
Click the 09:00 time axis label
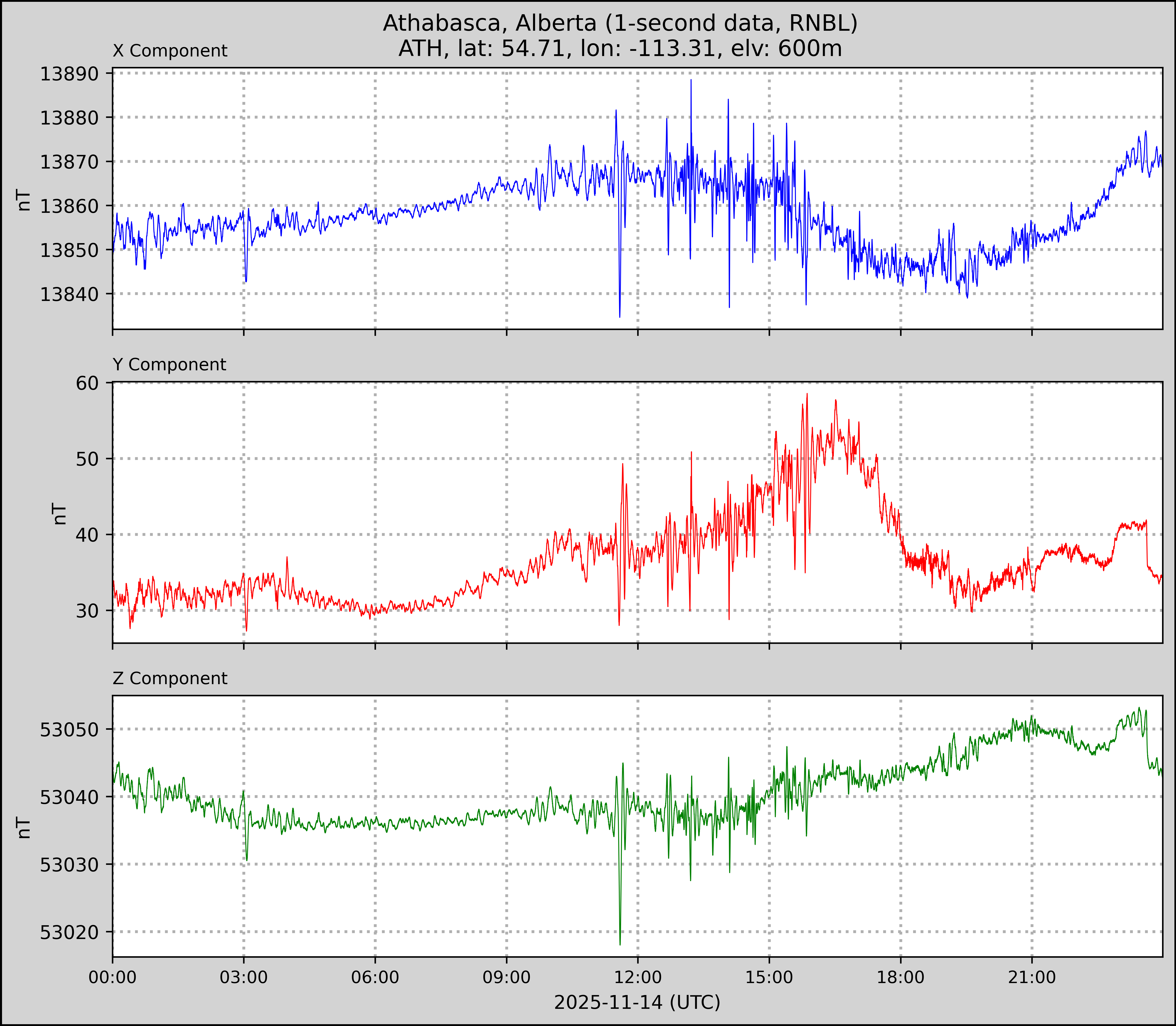pos(506,977)
